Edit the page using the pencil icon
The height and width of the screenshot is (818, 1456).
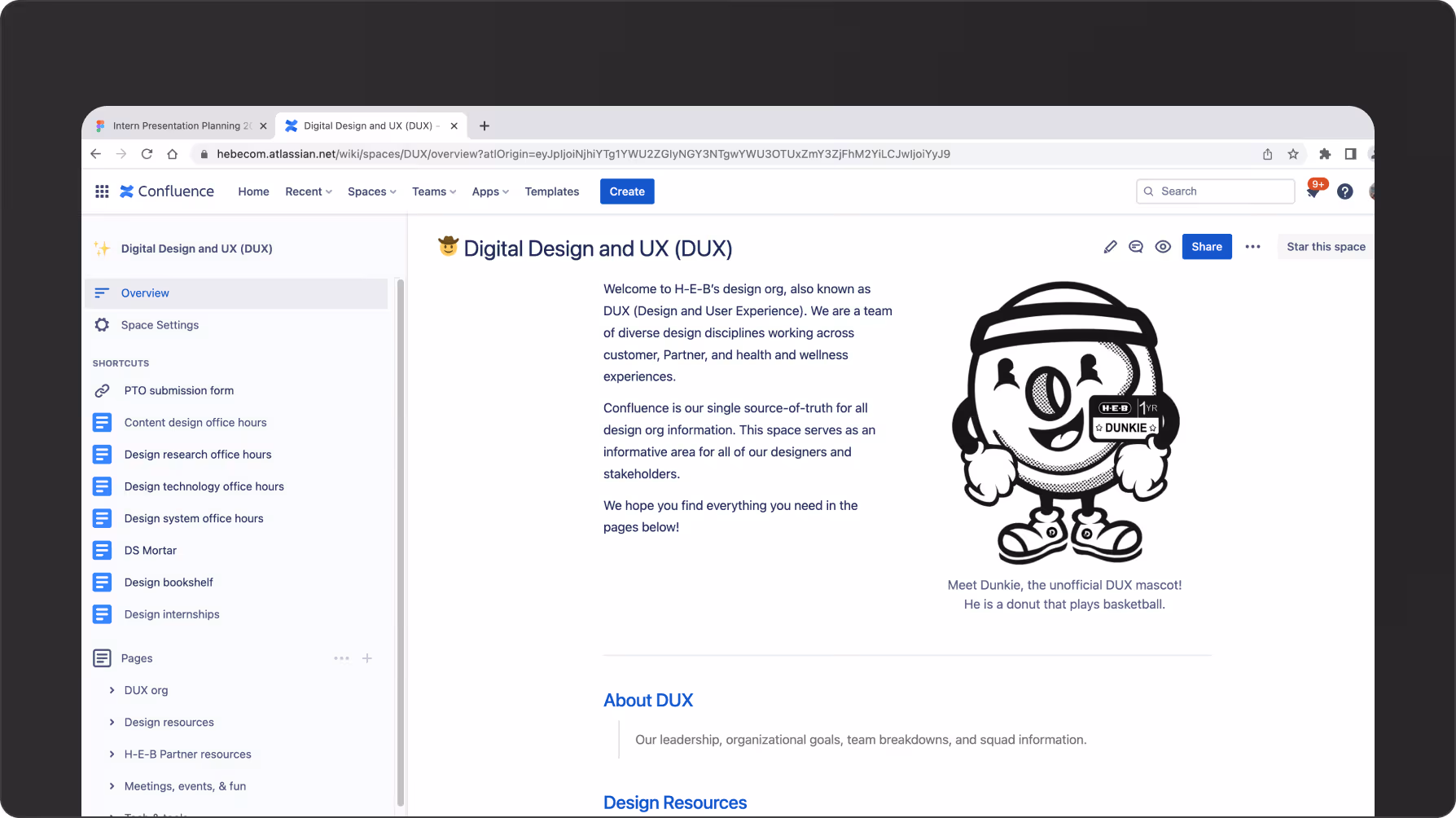pos(1110,246)
